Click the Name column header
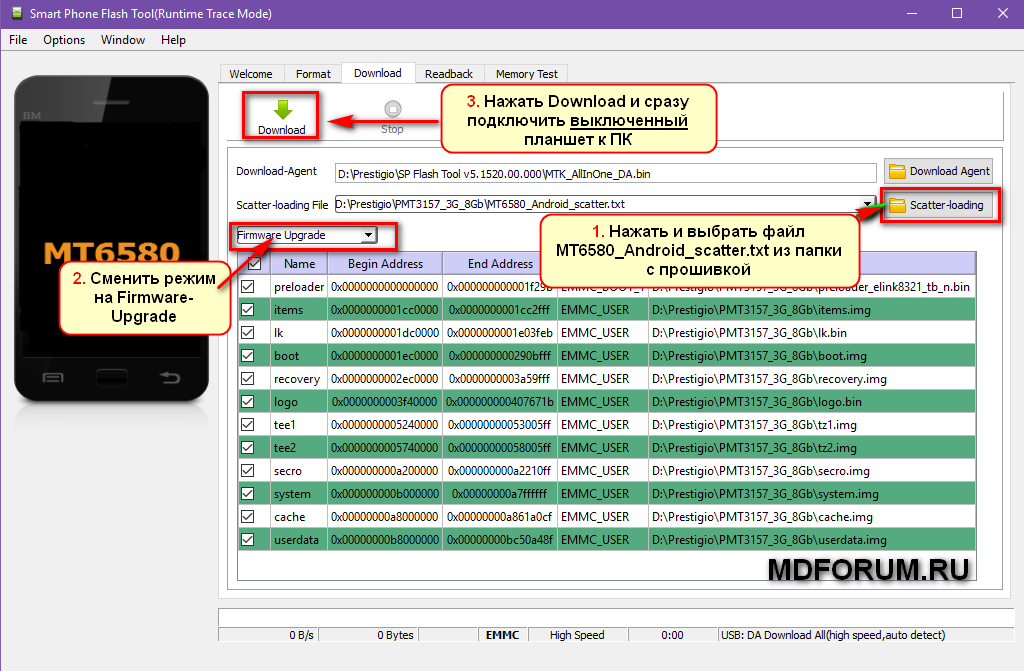Screen dimensions: 1024x671 [299, 264]
